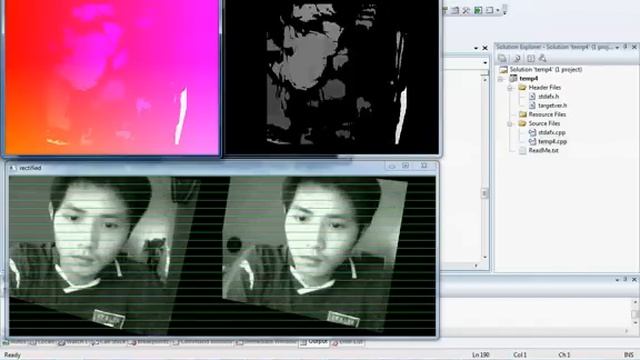
Task: Collapse the Header Files folder expander
Action: pyautogui.click(x=510, y=88)
